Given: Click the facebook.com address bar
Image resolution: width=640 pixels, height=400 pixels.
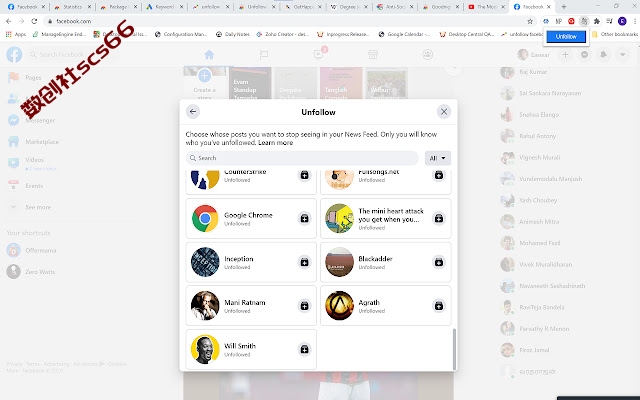Looking at the screenshot, I should coord(286,21).
